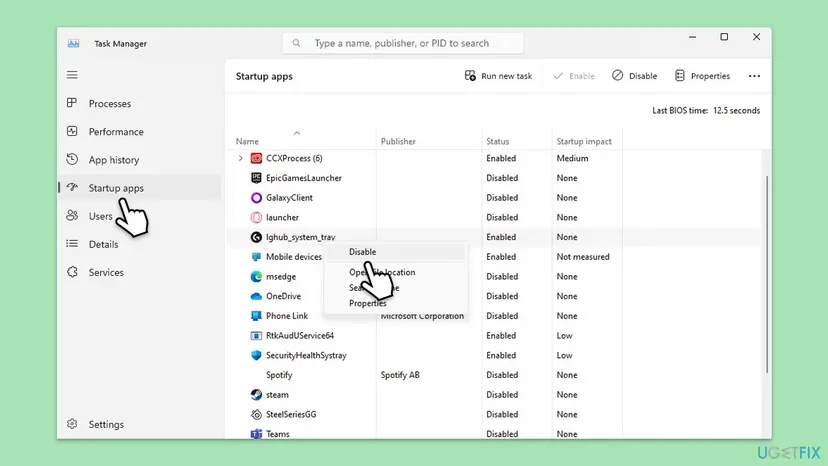Click the Last BIOS time value
This screenshot has width=828, height=466.
pyautogui.click(x=737, y=110)
